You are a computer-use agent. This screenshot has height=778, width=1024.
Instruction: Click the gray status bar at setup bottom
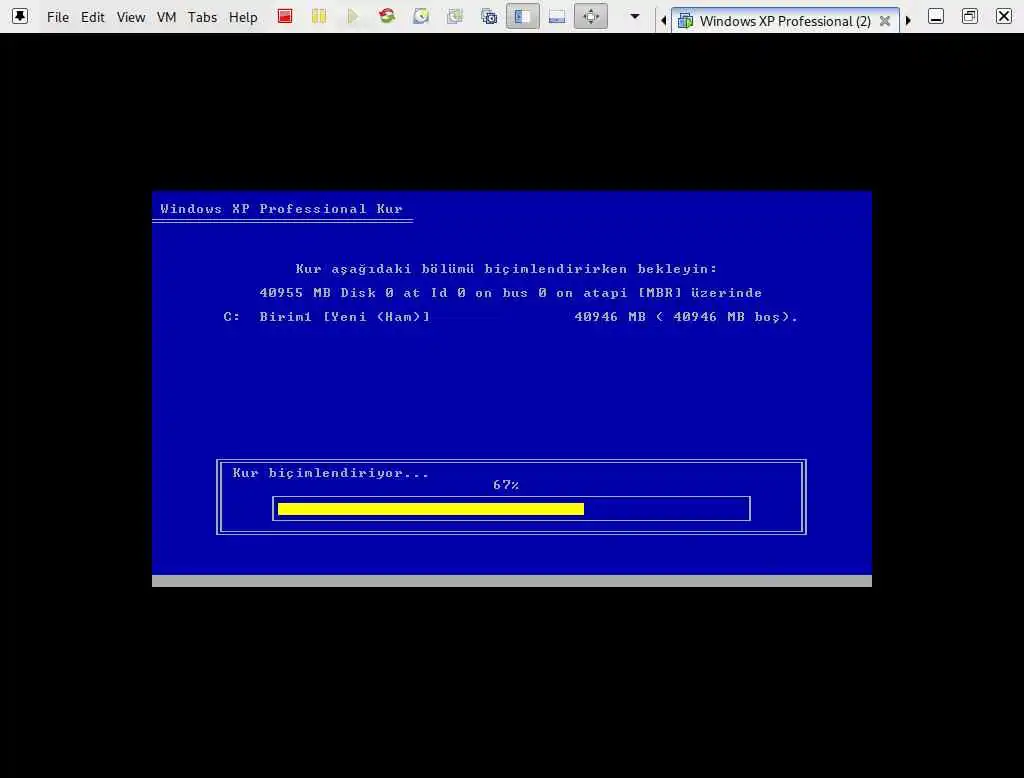tap(511, 581)
